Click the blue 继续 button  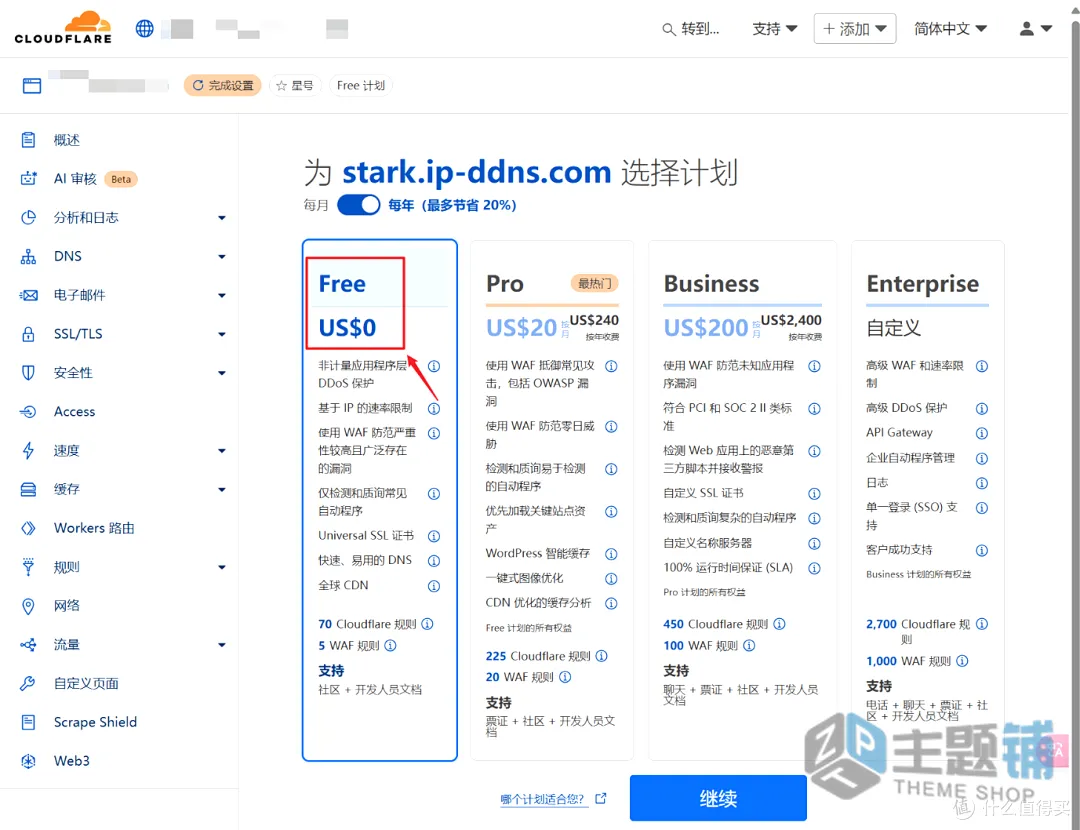point(718,798)
